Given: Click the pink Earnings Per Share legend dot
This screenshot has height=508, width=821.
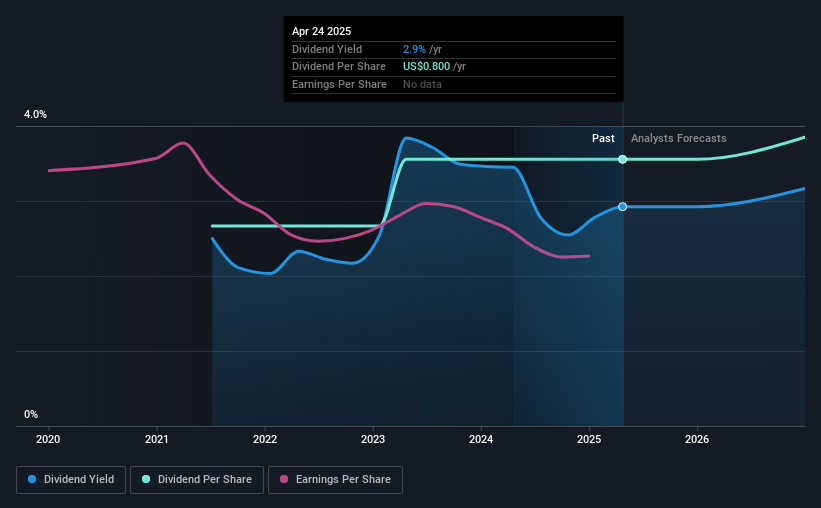Looking at the screenshot, I should click(284, 479).
